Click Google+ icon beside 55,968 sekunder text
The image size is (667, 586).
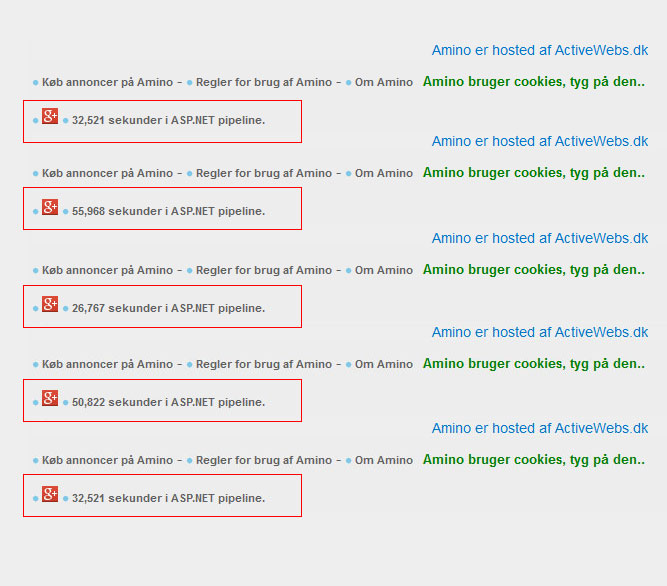pyautogui.click(x=50, y=207)
